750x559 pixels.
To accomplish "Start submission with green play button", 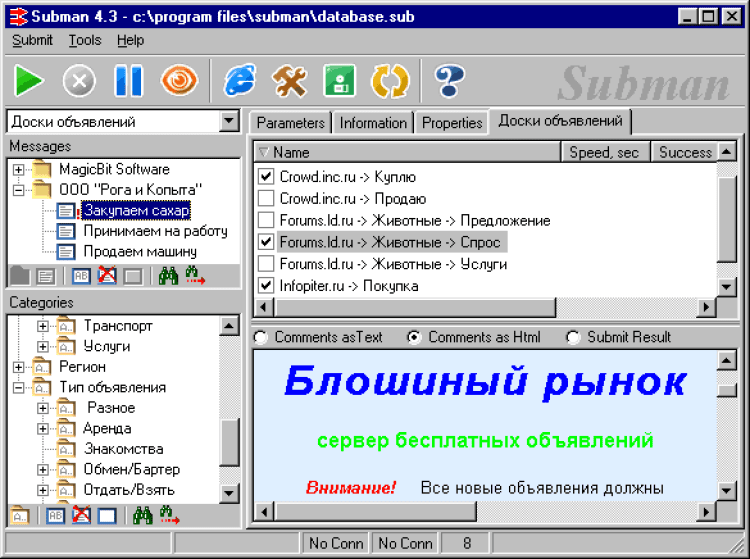I will [x=29, y=80].
